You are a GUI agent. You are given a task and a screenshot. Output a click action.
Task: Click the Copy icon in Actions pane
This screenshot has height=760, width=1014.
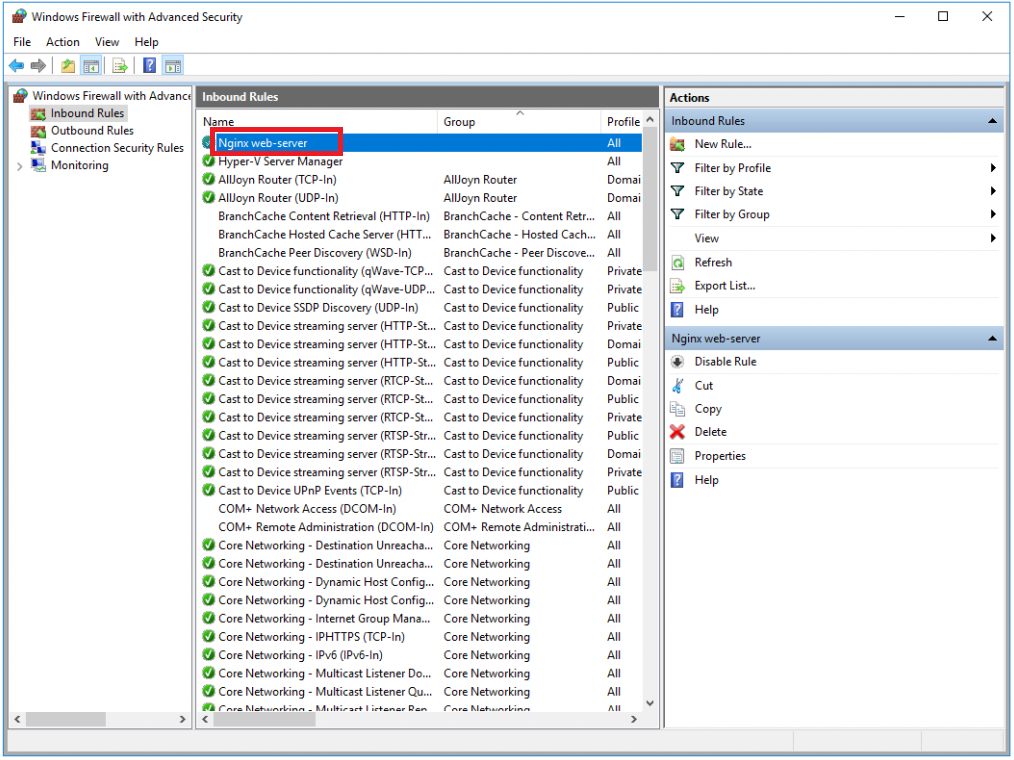677,409
